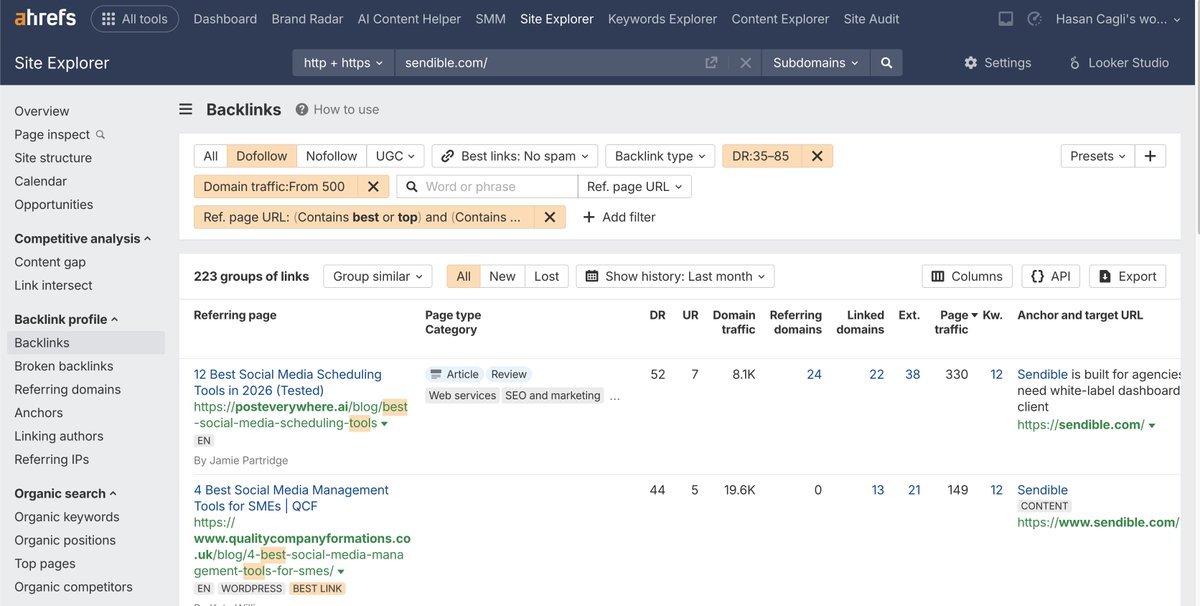The height and width of the screenshot is (606, 1200).
Task: Open the Subdomains mode dropdown
Action: (x=815, y=63)
